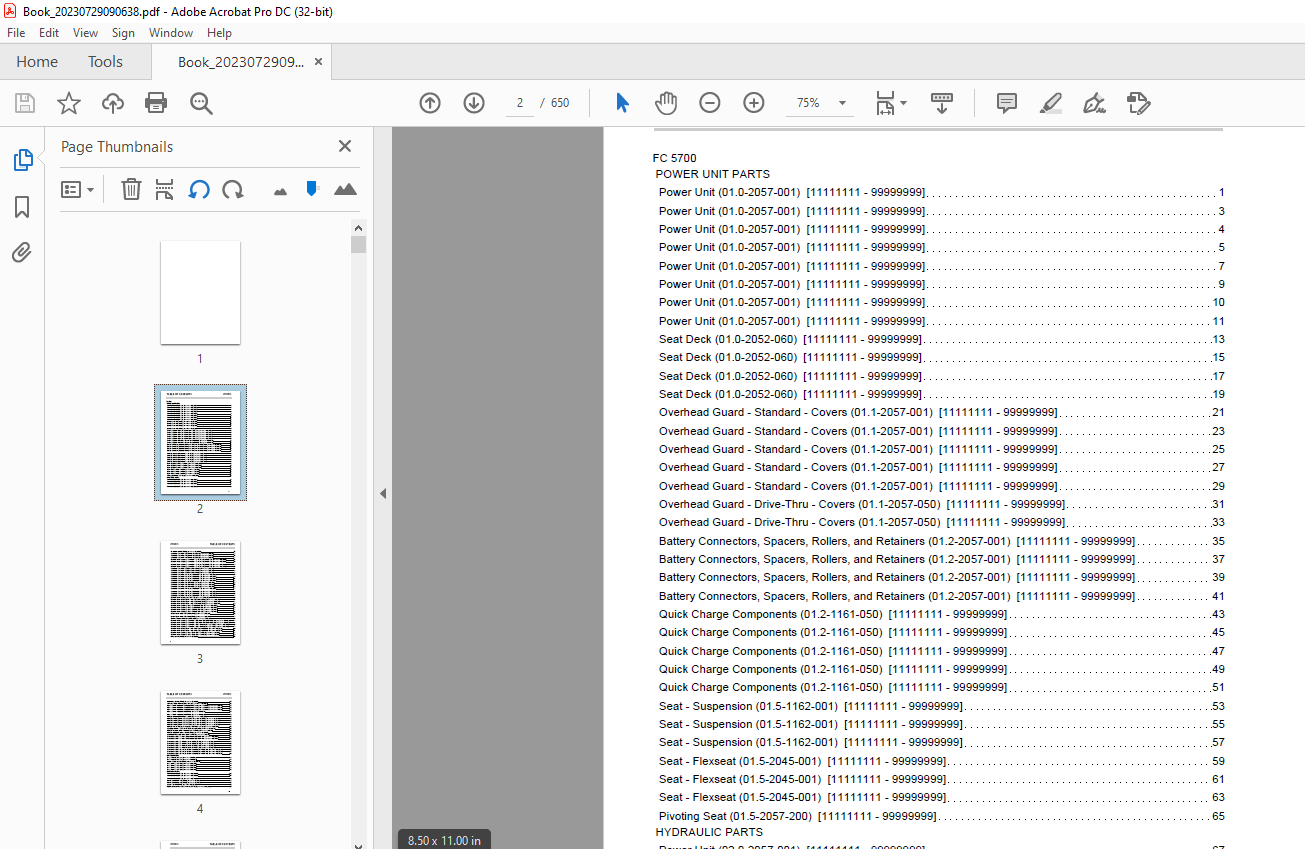Image resolution: width=1305 pixels, height=849 pixels.
Task: Expand the fit page tool dropdown arrow
Action: pos(904,103)
